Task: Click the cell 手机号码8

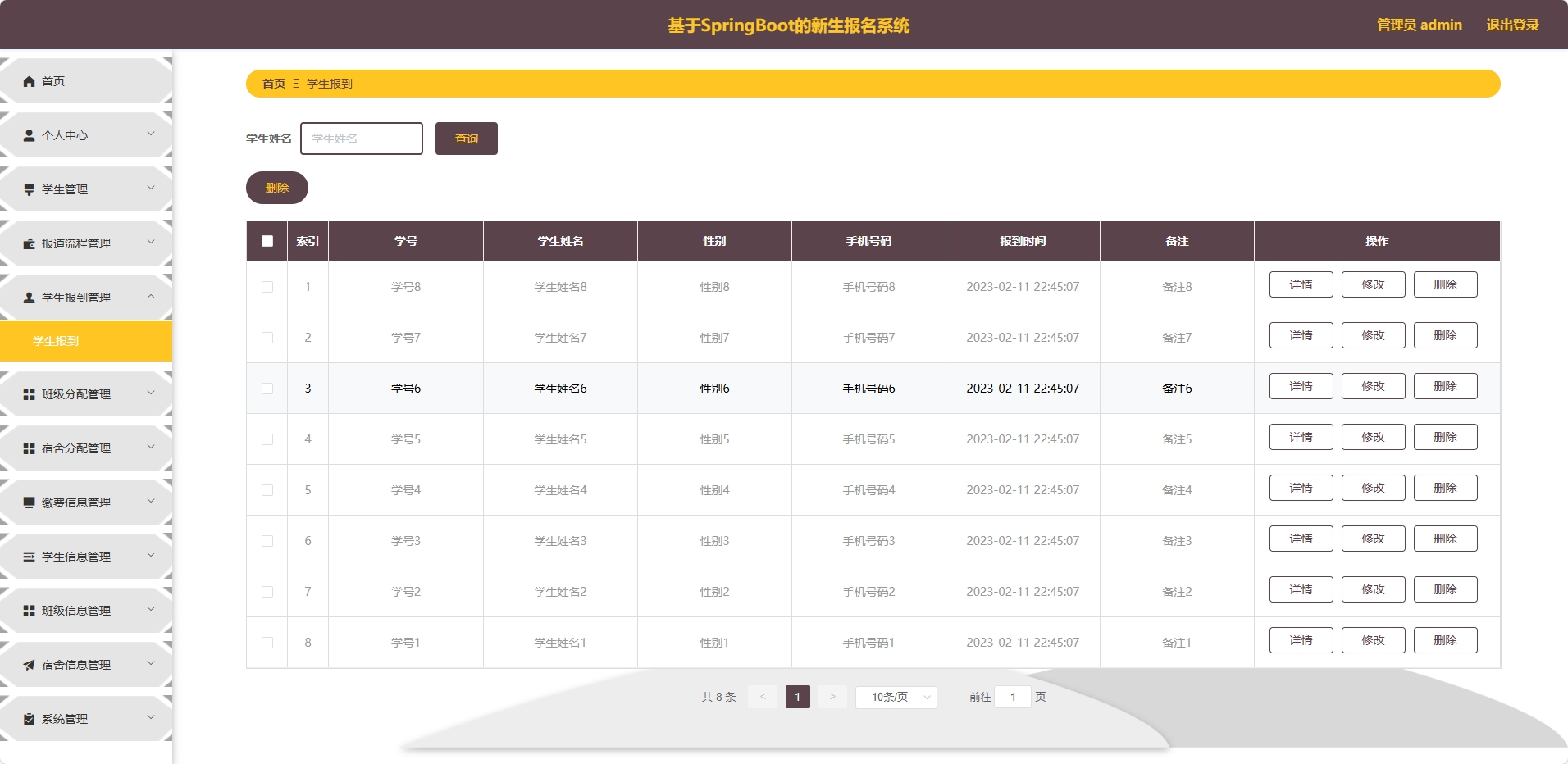Action: tap(868, 287)
